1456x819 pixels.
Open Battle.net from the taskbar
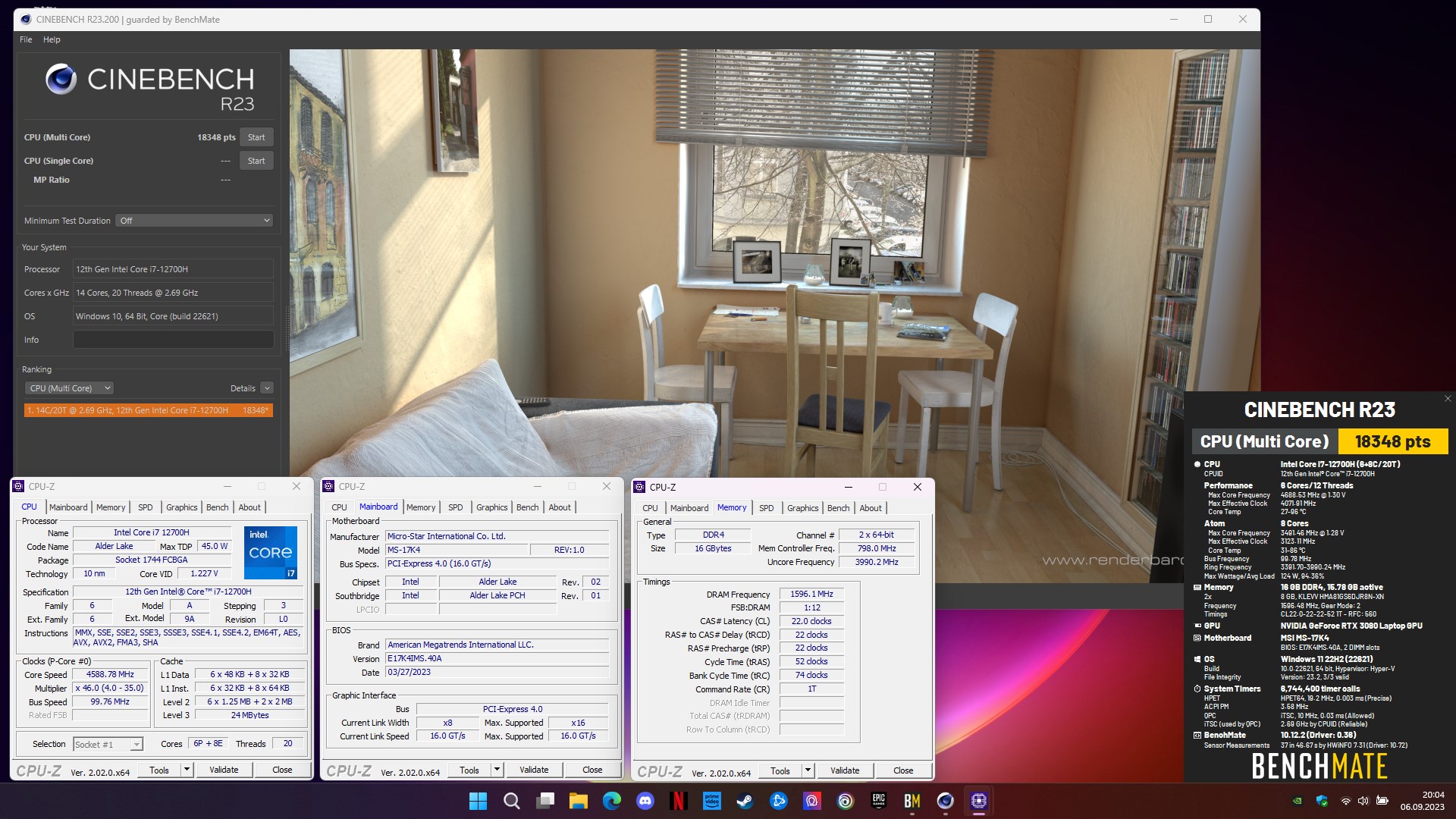(779, 801)
